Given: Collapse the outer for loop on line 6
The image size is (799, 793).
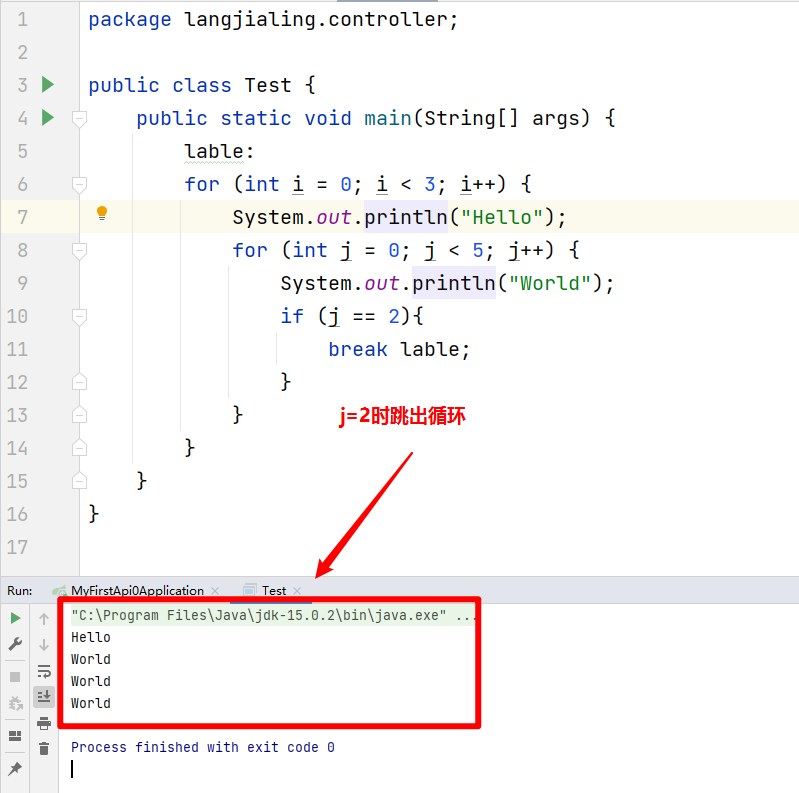Looking at the screenshot, I should click(x=80, y=184).
